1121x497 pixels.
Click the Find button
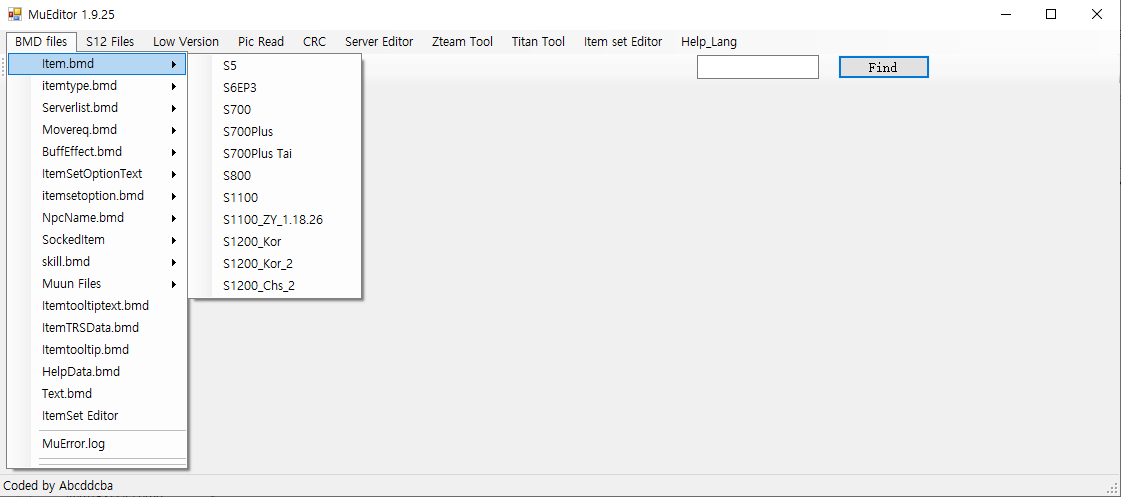(x=883, y=67)
